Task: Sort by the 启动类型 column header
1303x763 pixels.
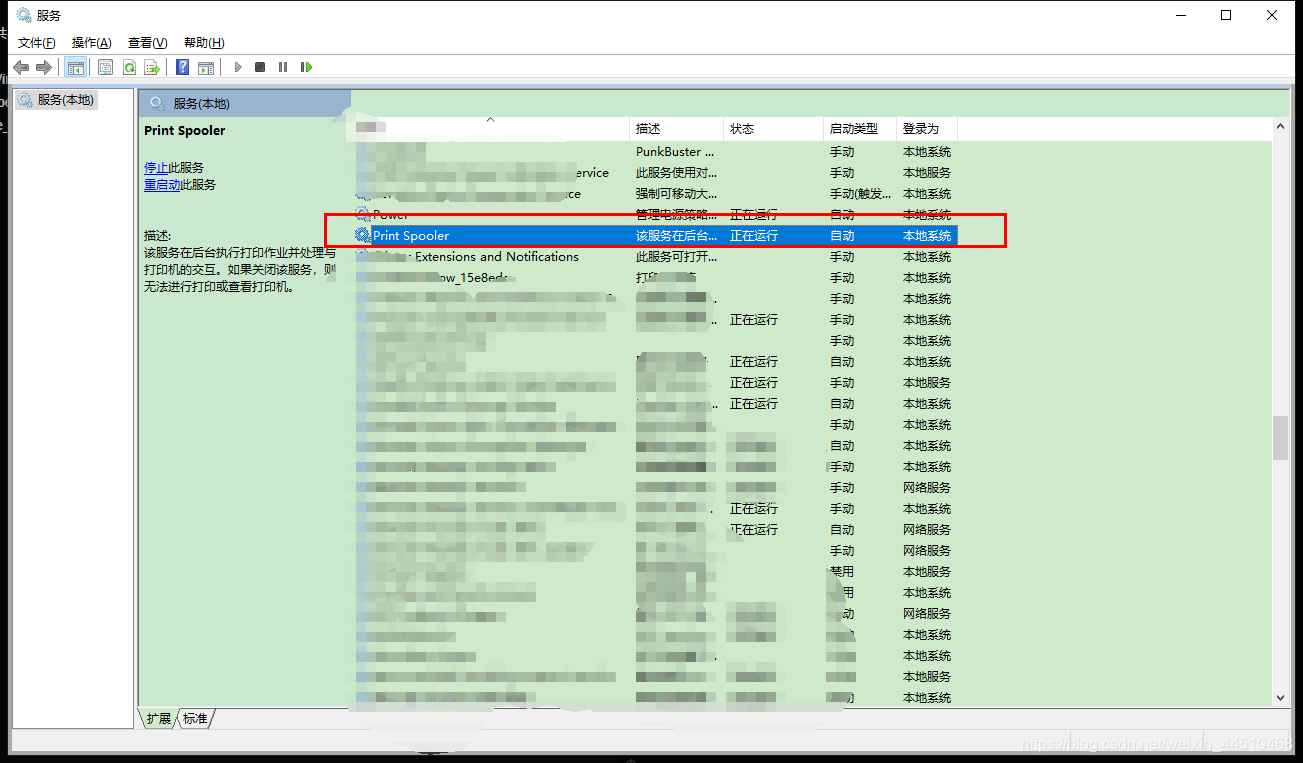Action: [859, 129]
